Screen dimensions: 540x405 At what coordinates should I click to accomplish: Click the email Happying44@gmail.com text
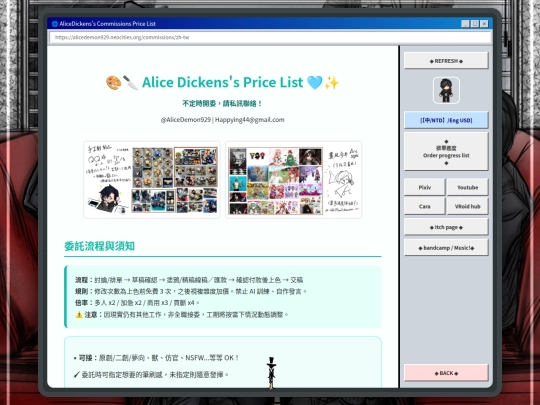(250, 120)
